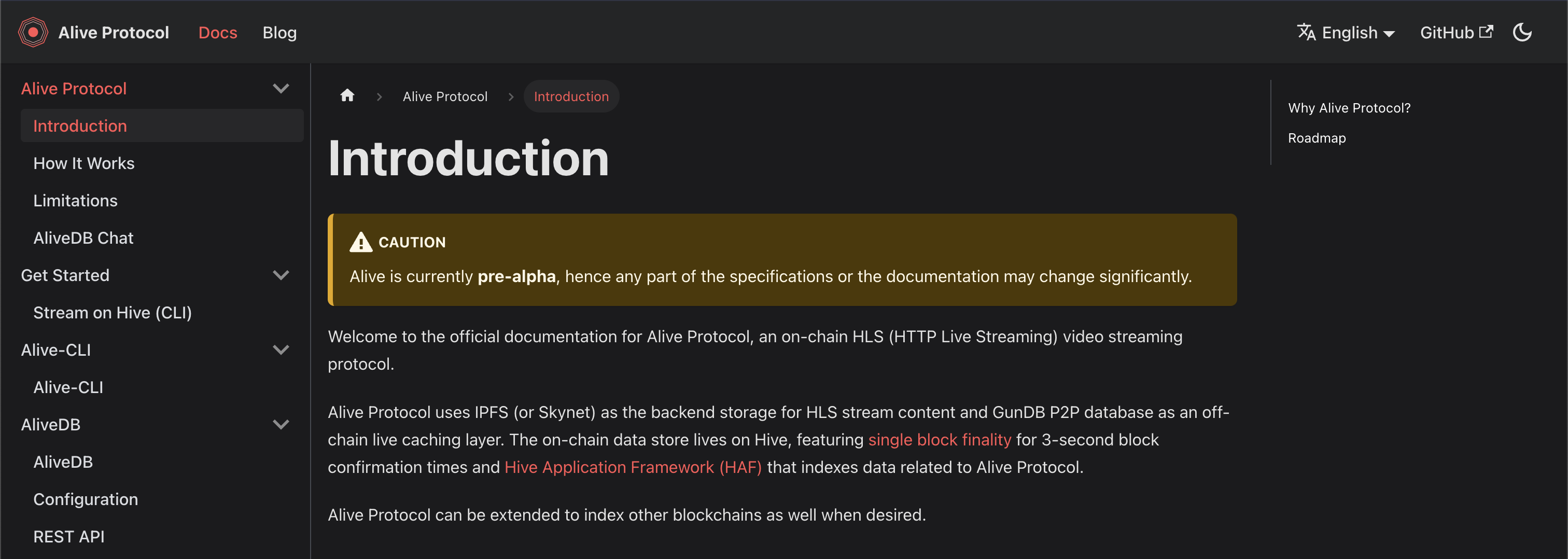The height and width of the screenshot is (559, 1568).
Task: Collapse the AliveDB sidebar section chevron
Action: pos(281,424)
